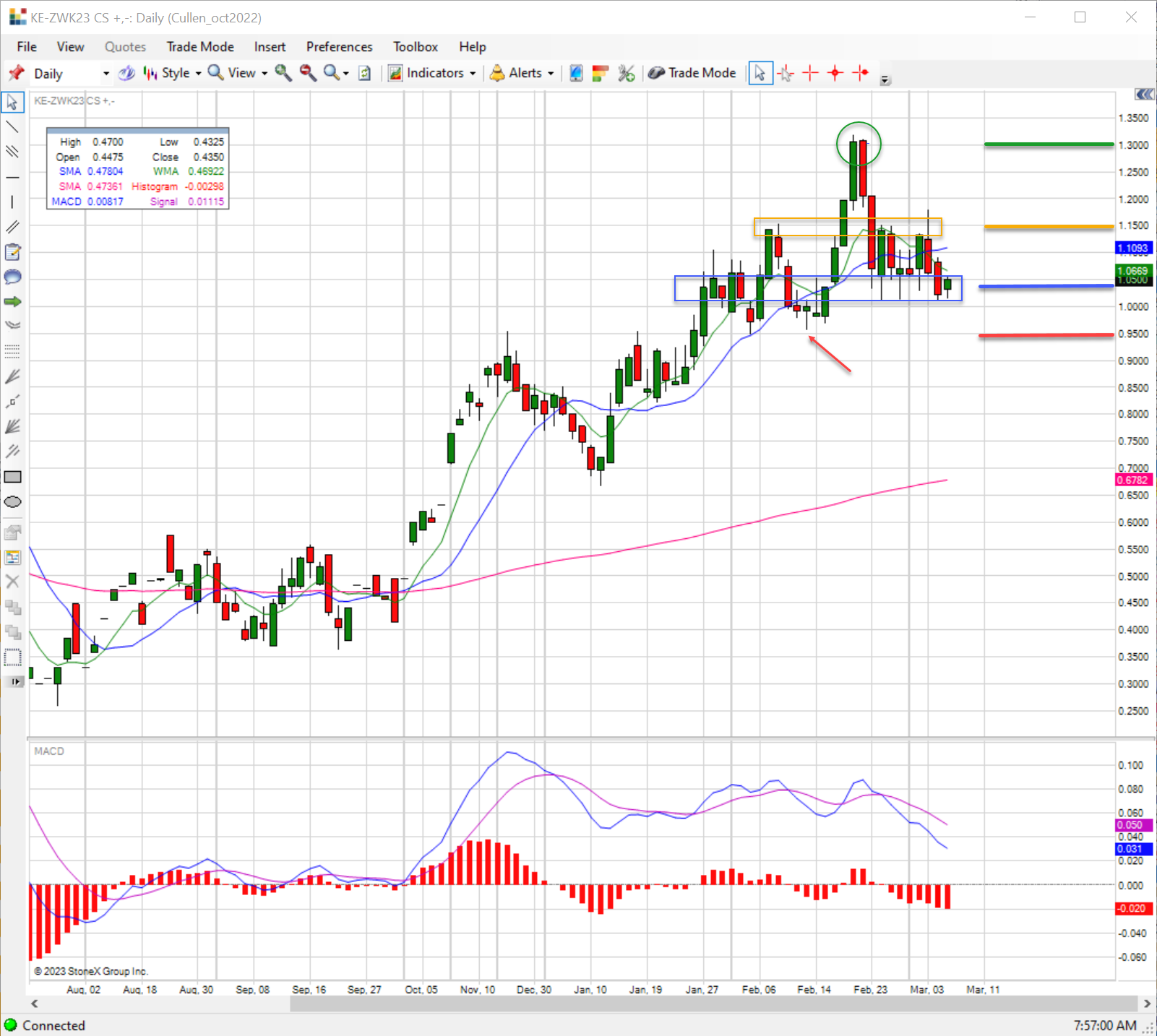The height and width of the screenshot is (1036, 1157).
Task: Open the View dropdown menu
Action: click(238, 73)
